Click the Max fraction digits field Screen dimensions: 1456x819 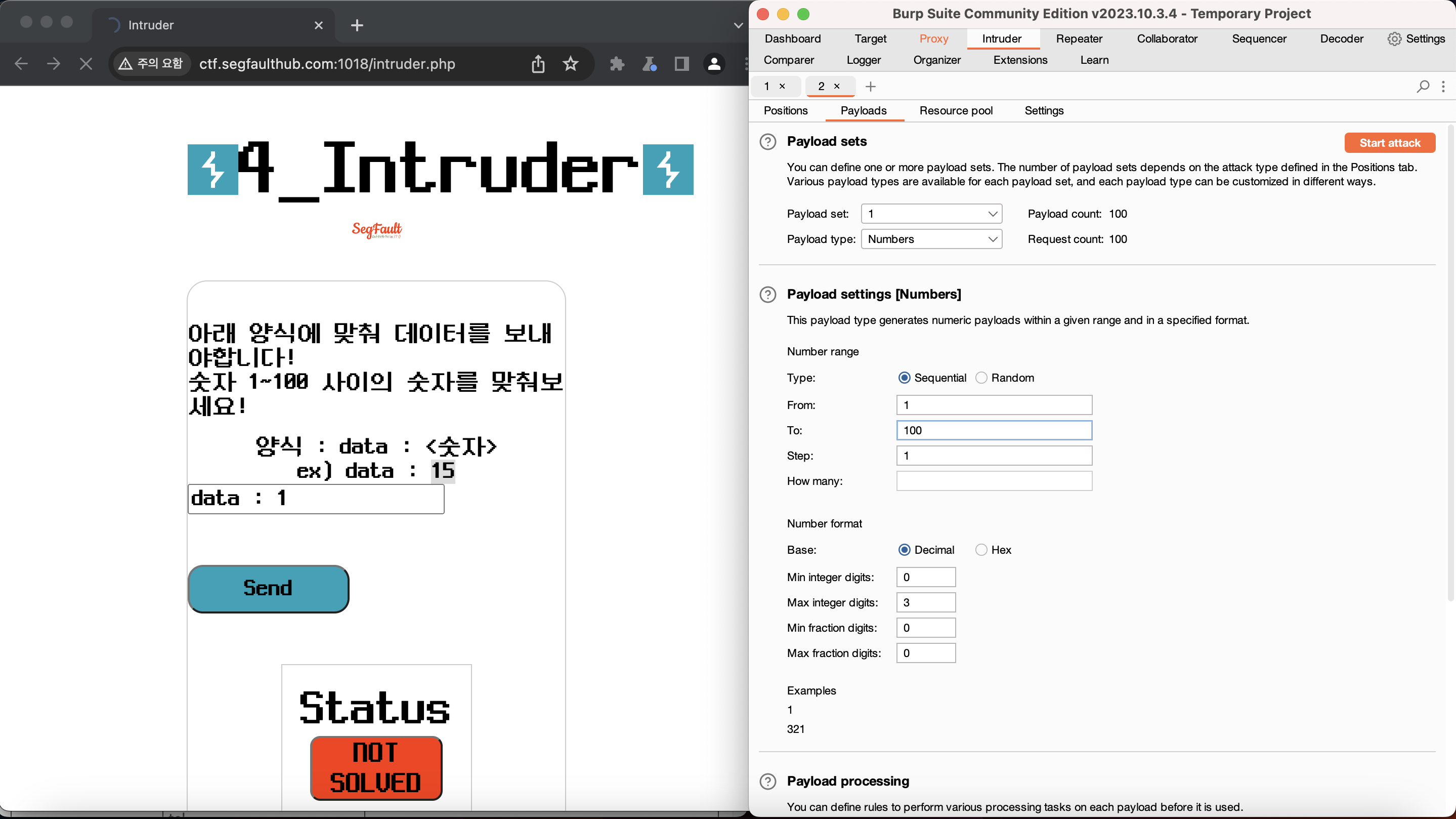926,652
